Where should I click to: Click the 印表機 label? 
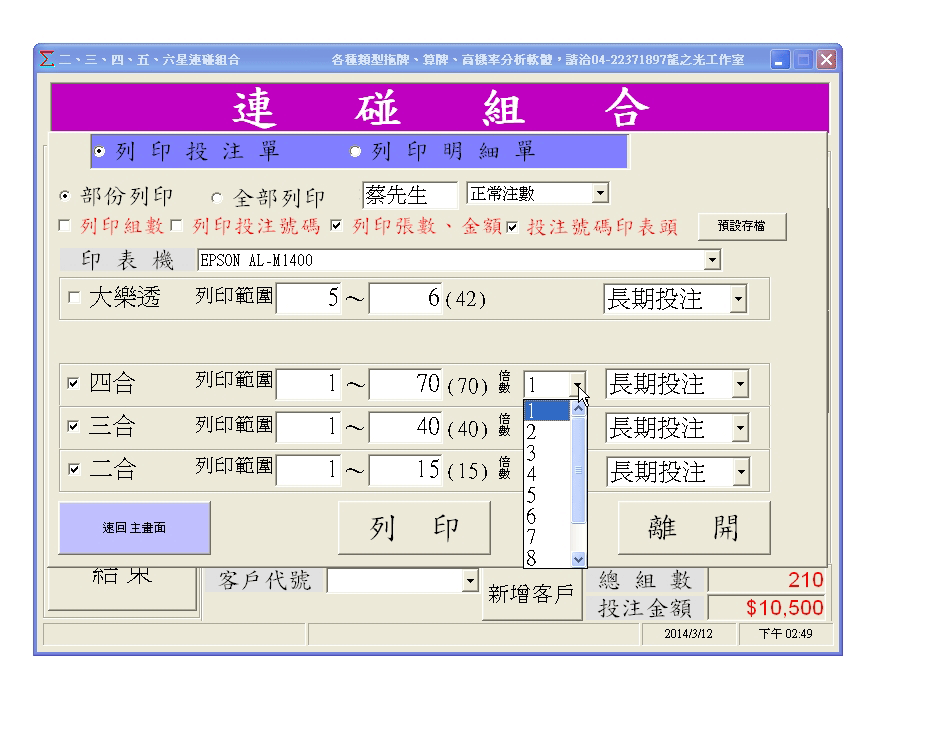[128, 260]
